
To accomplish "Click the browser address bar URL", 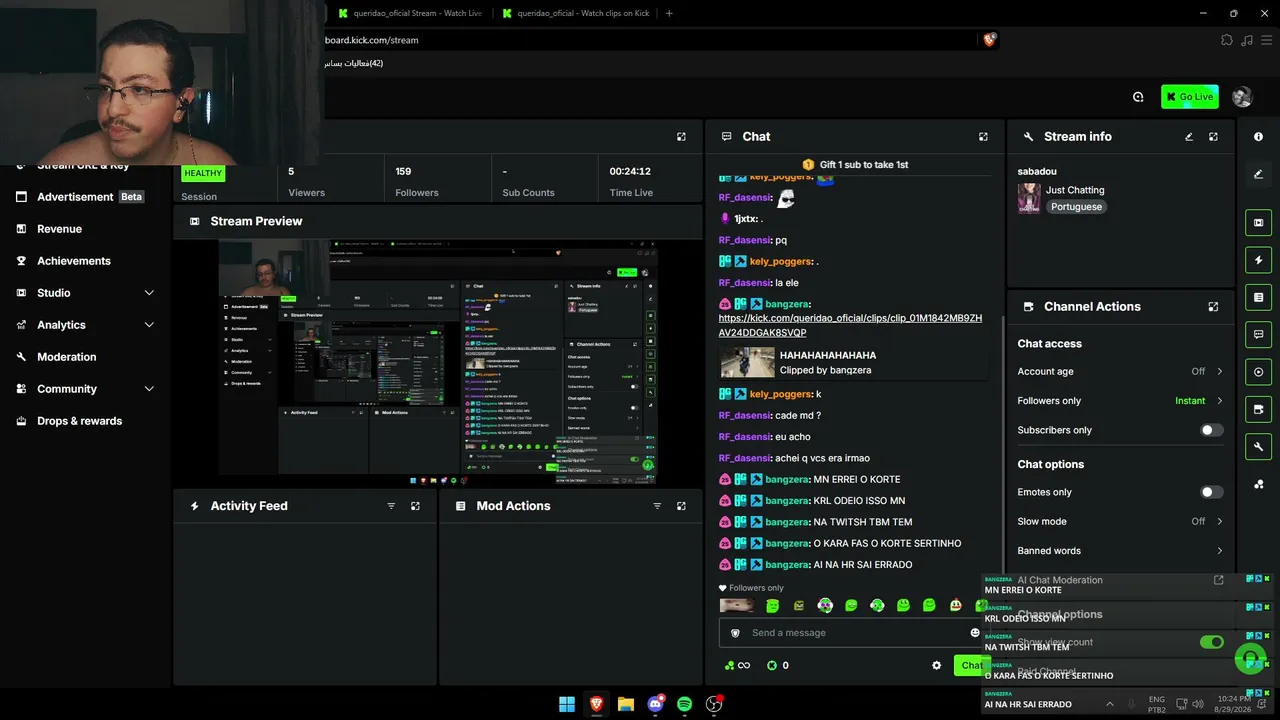I will pyautogui.click(x=371, y=40).
